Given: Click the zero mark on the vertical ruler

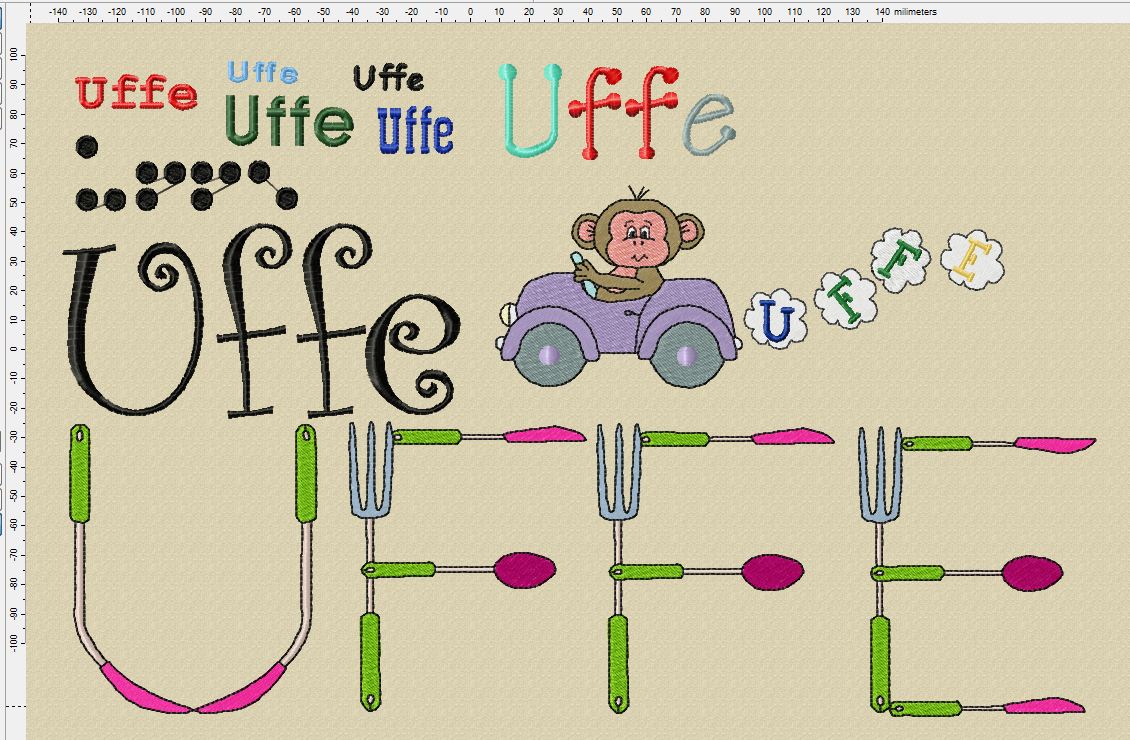Looking at the screenshot, I should click(14, 349).
